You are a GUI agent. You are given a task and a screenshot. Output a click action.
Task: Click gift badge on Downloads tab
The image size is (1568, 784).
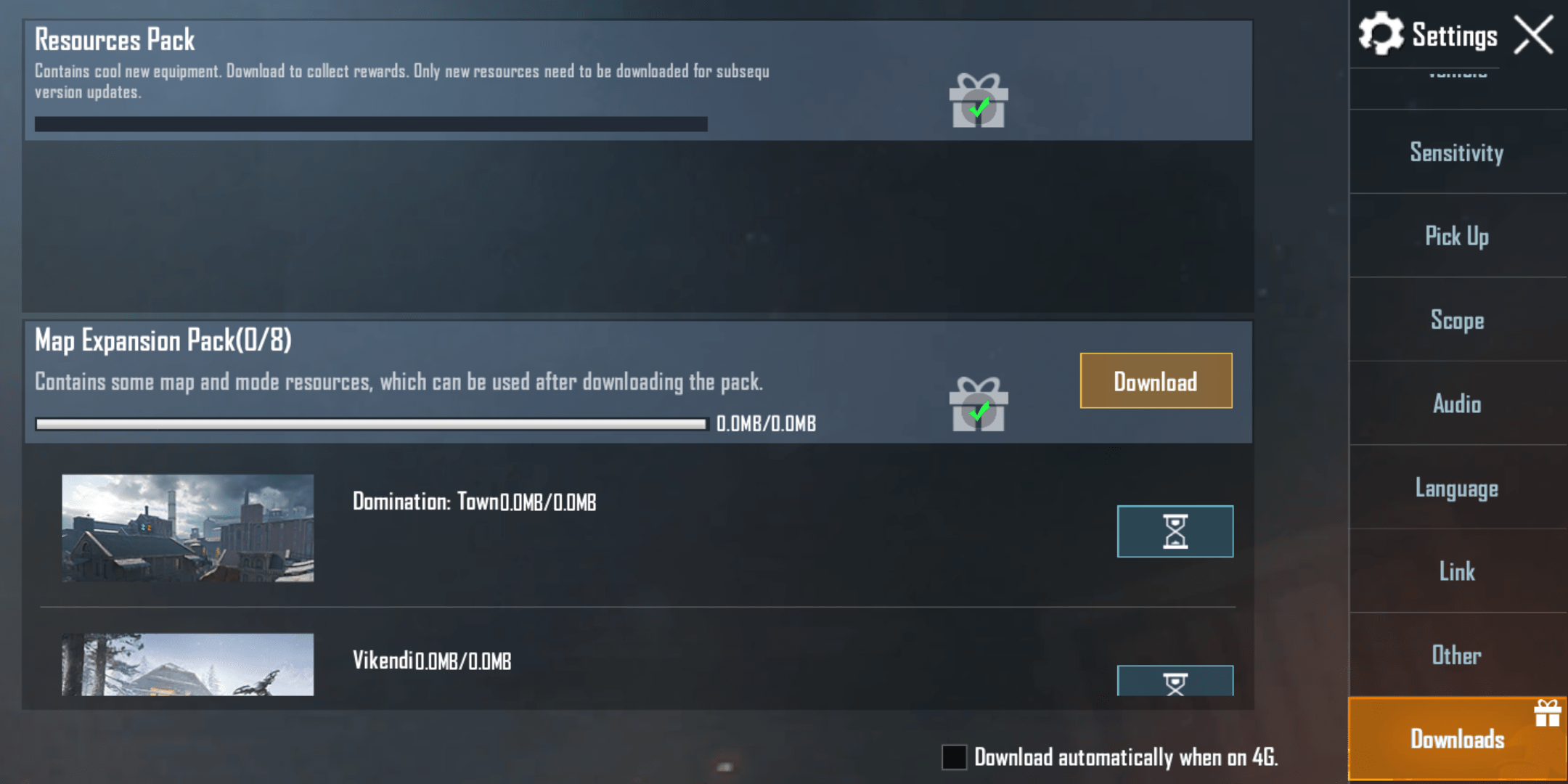tap(1547, 713)
